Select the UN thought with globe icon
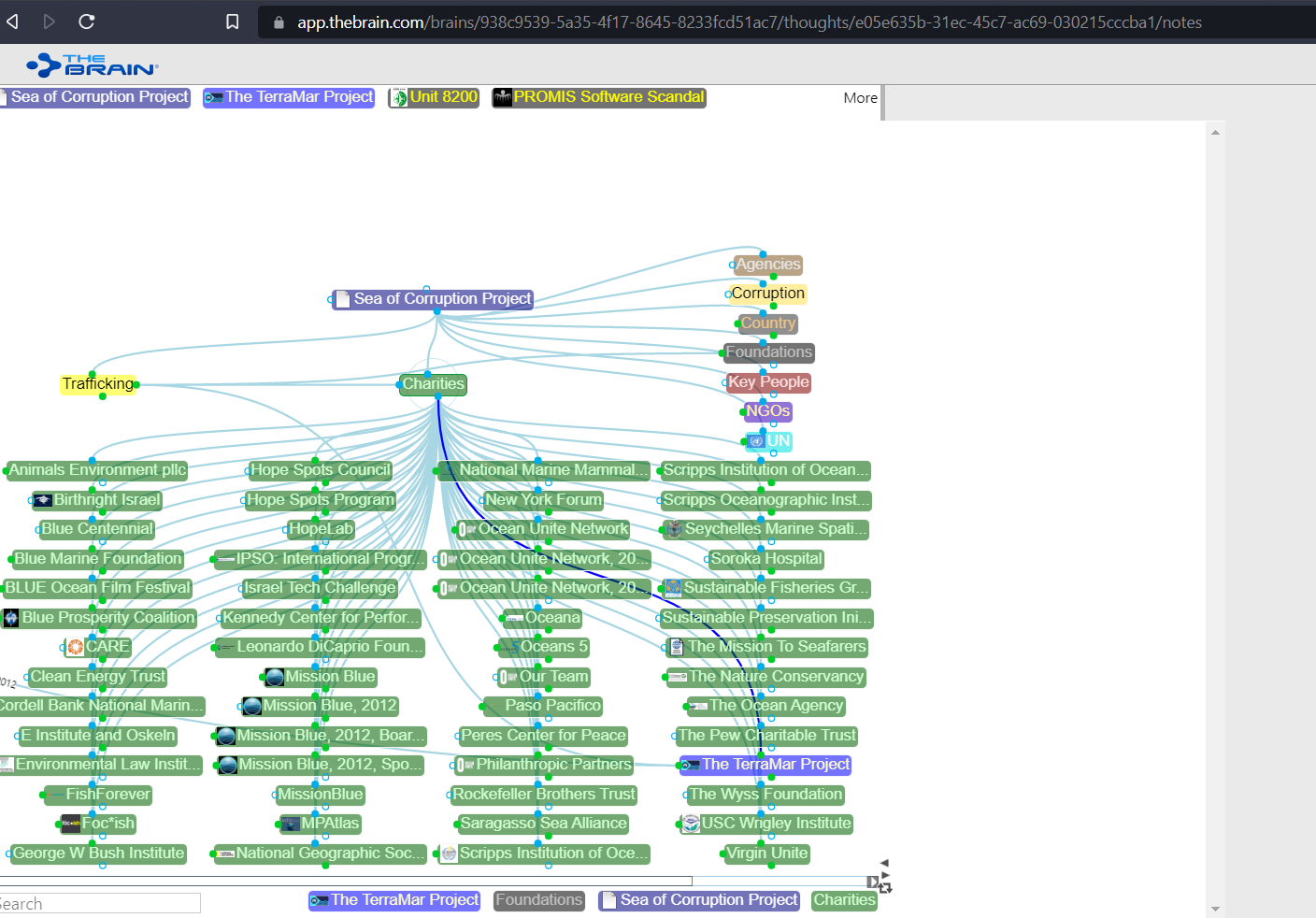 [x=769, y=441]
